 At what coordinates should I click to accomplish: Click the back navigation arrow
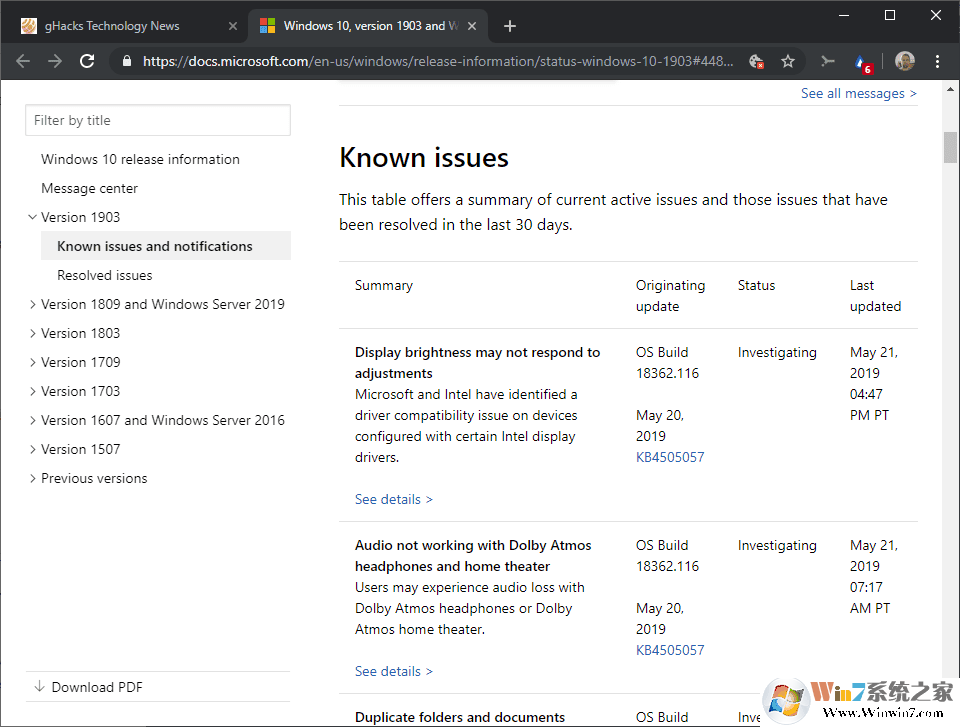click(22, 61)
